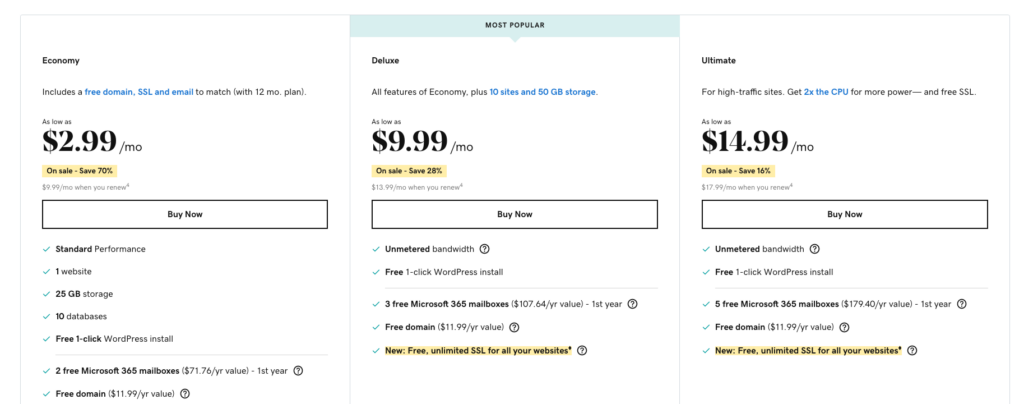Click Deluxe 'On sale - Save 28%' badge

(x=409, y=171)
